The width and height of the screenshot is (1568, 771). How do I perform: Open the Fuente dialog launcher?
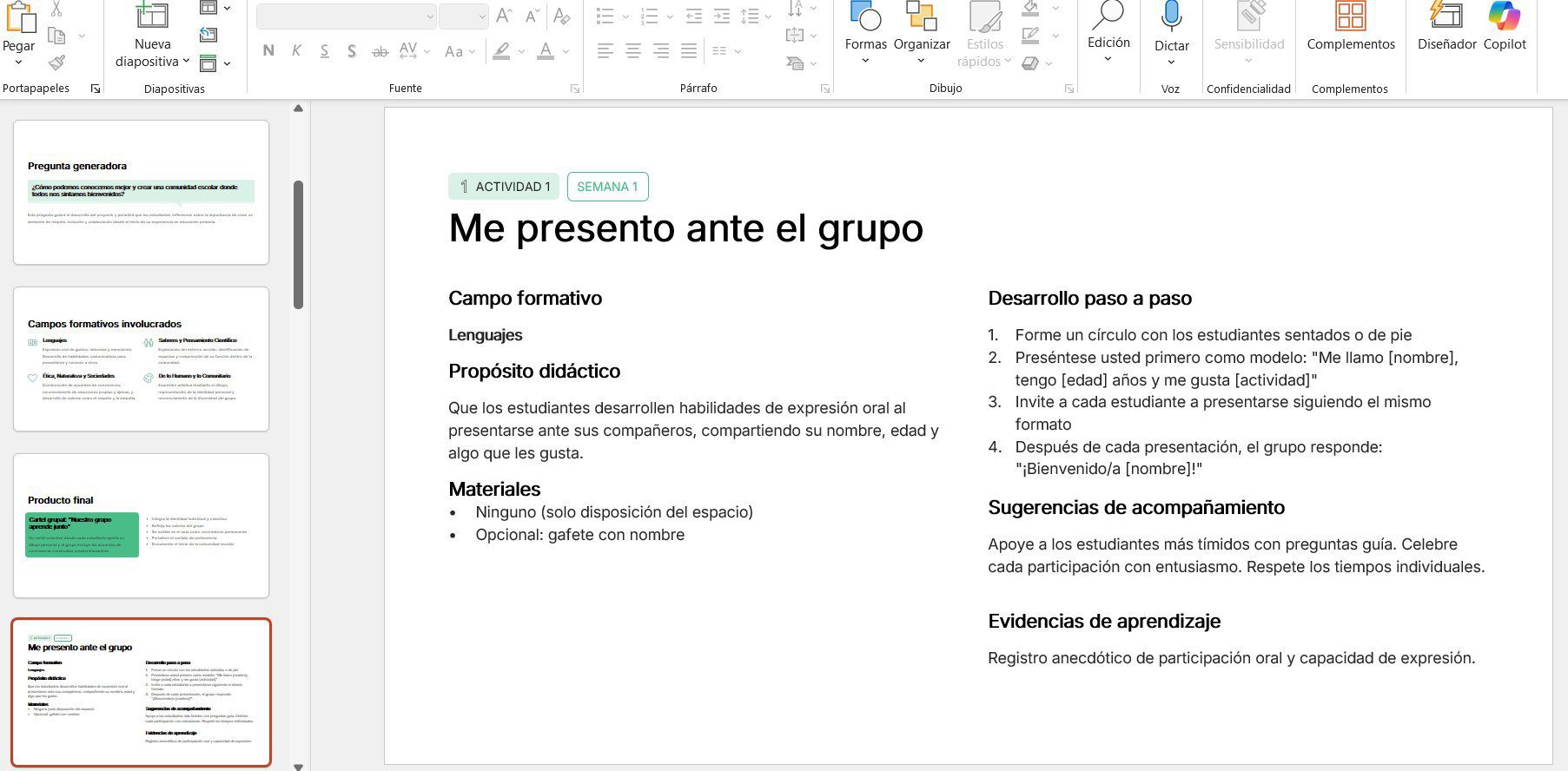574,89
